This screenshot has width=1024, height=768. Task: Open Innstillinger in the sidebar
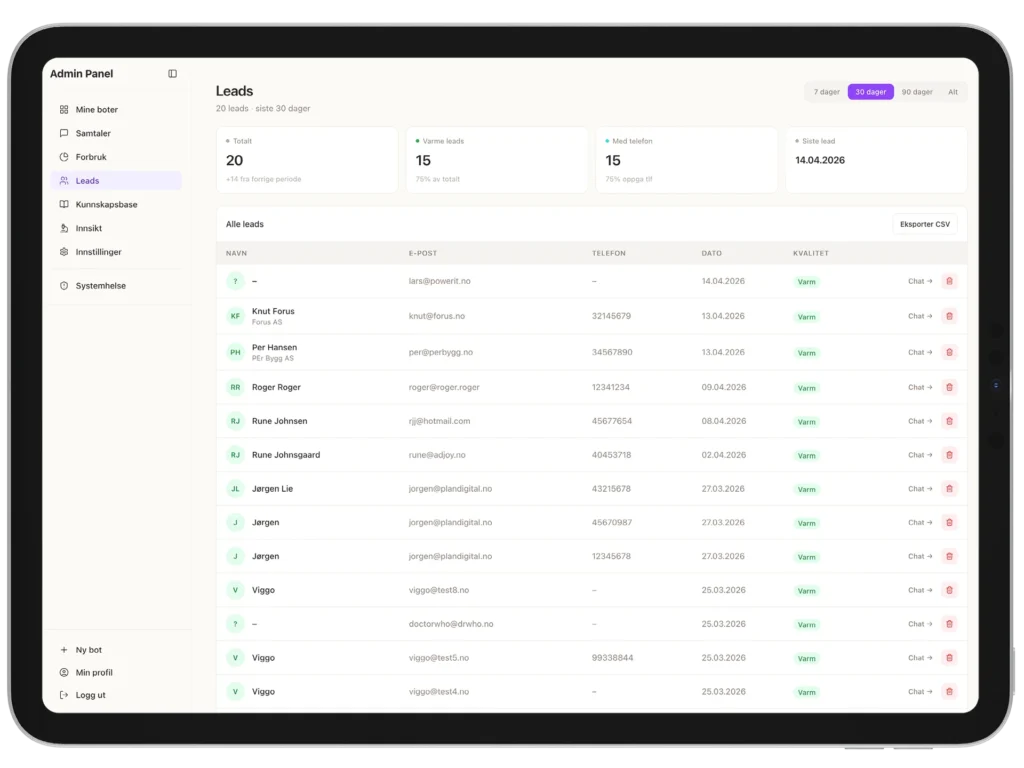pyautogui.click(x=98, y=252)
